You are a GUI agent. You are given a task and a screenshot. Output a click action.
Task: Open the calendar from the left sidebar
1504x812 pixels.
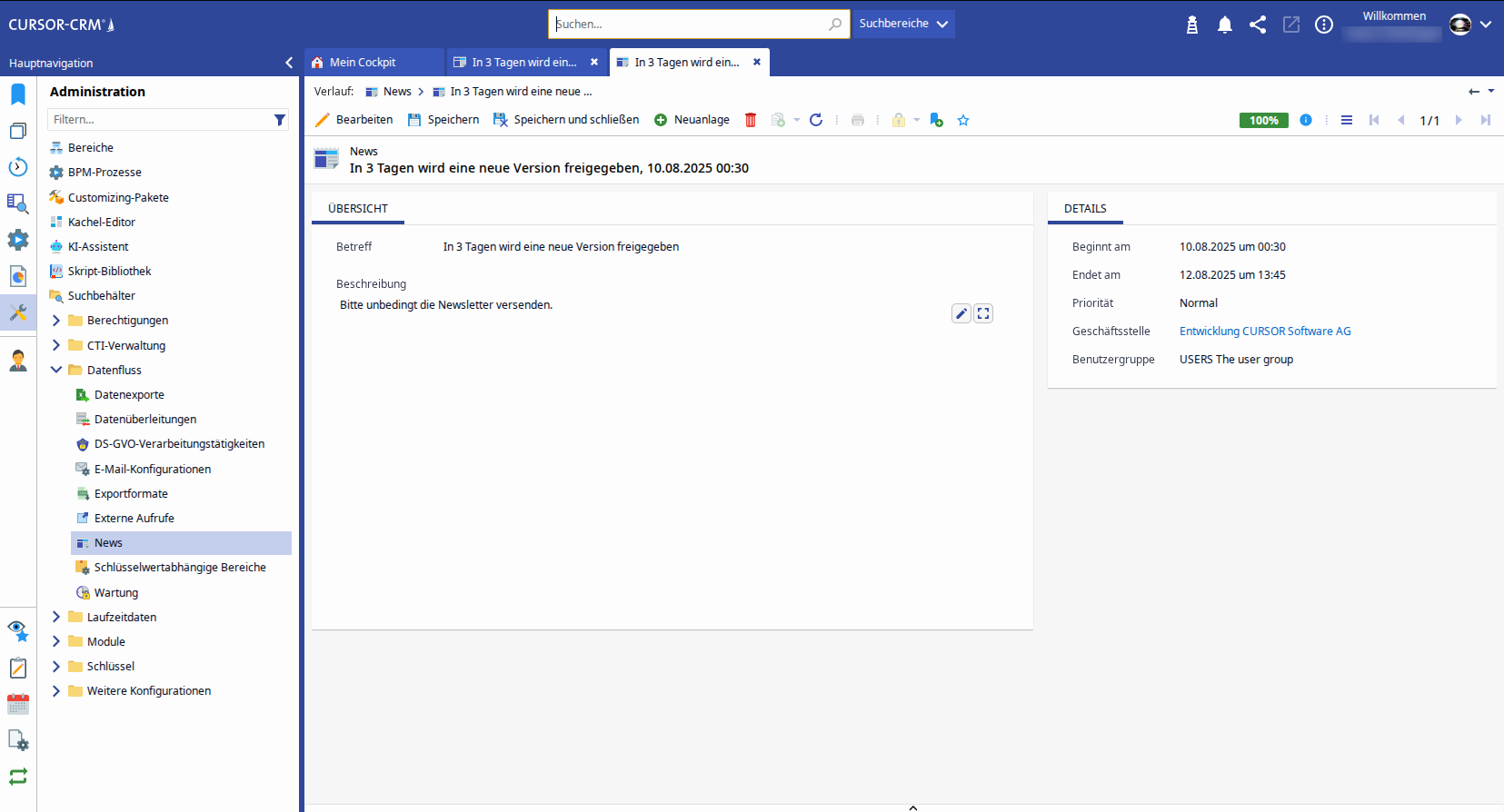click(x=18, y=704)
